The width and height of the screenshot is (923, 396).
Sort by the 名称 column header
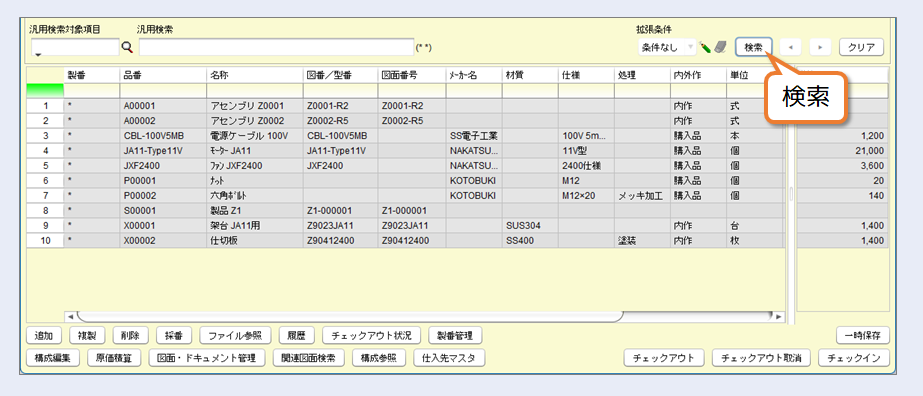(255, 75)
